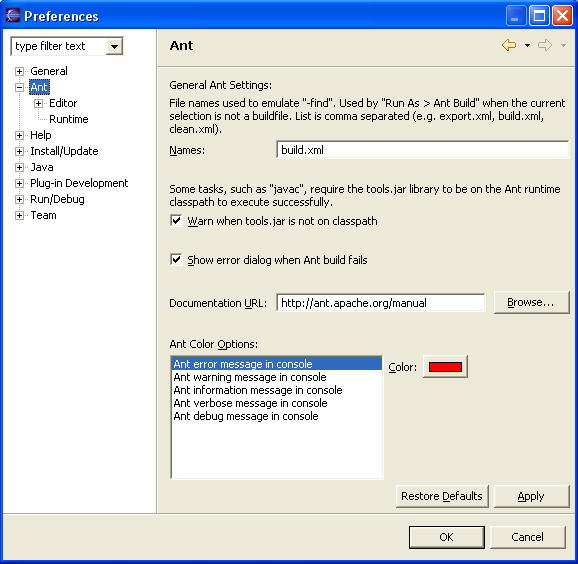This screenshot has width=578, height=564.
Task: Click the back navigation arrow icon
Action: 509,45
